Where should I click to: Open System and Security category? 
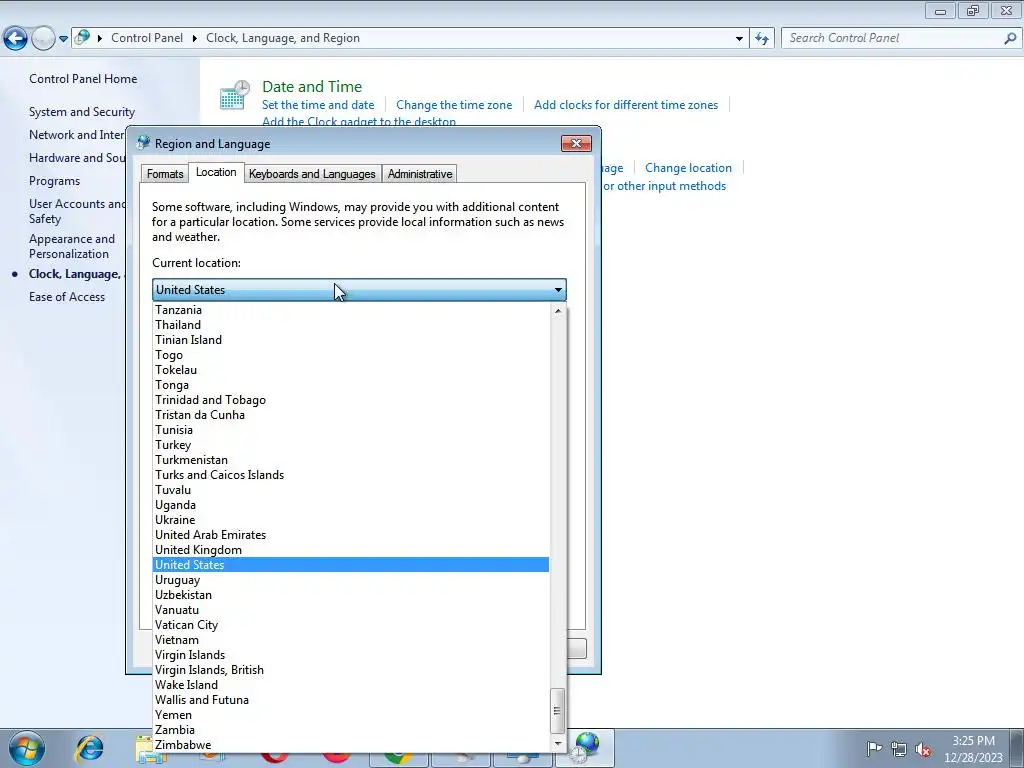[x=82, y=112]
